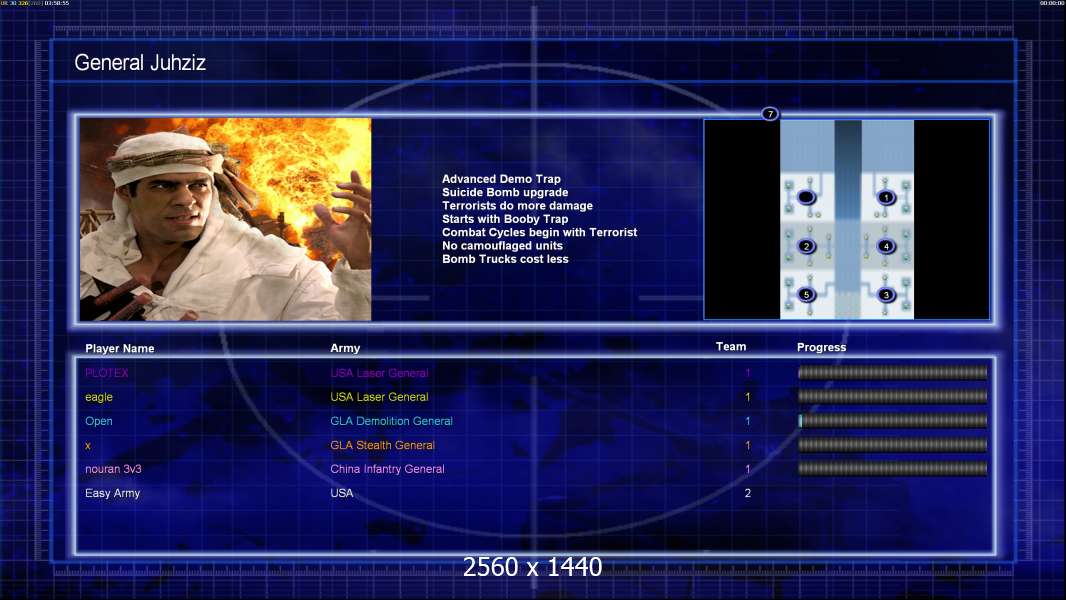Click eagle's team number 1
Image resolution: width=1066 pixels, height=600 pixels.
748,397
